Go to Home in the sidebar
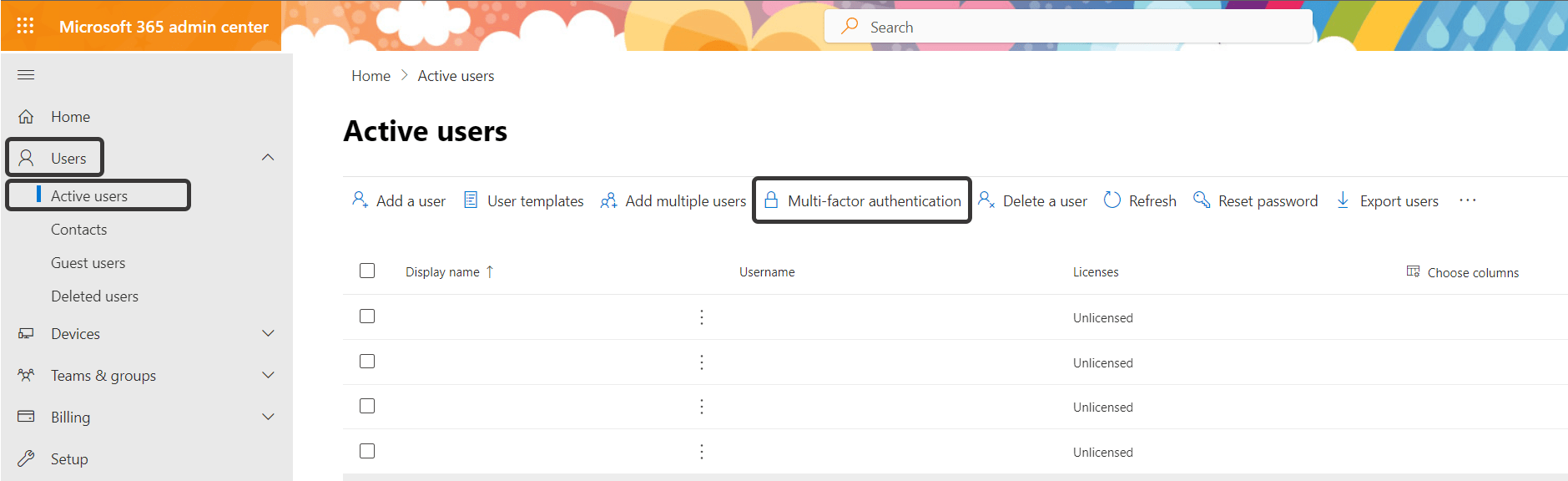1568x481 pixels. click(x=71, y=117)
